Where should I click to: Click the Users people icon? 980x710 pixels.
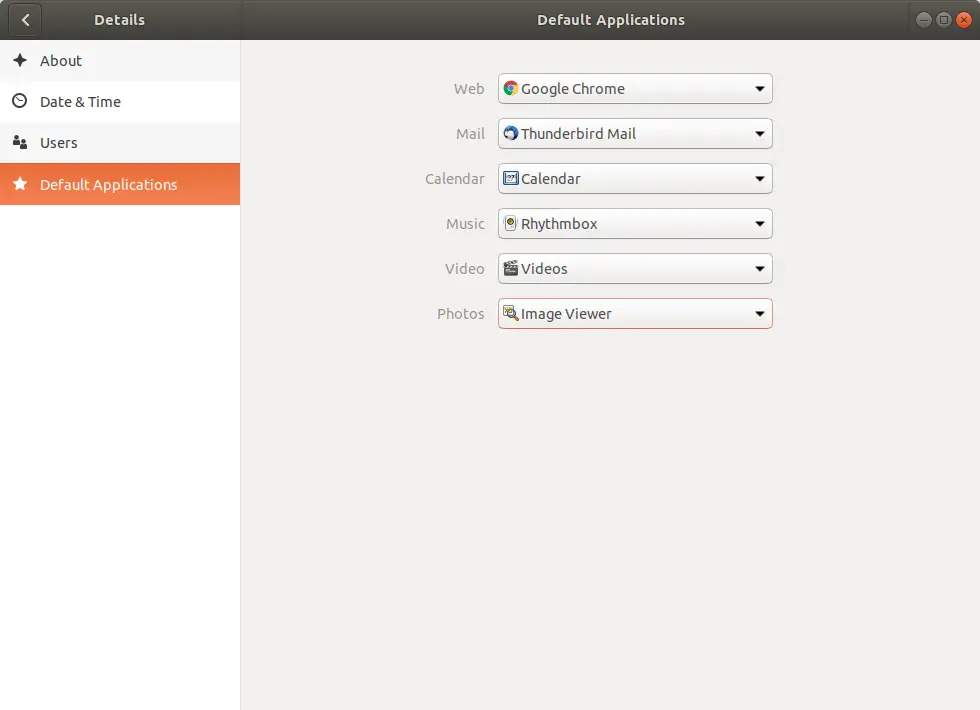[20, 142]
